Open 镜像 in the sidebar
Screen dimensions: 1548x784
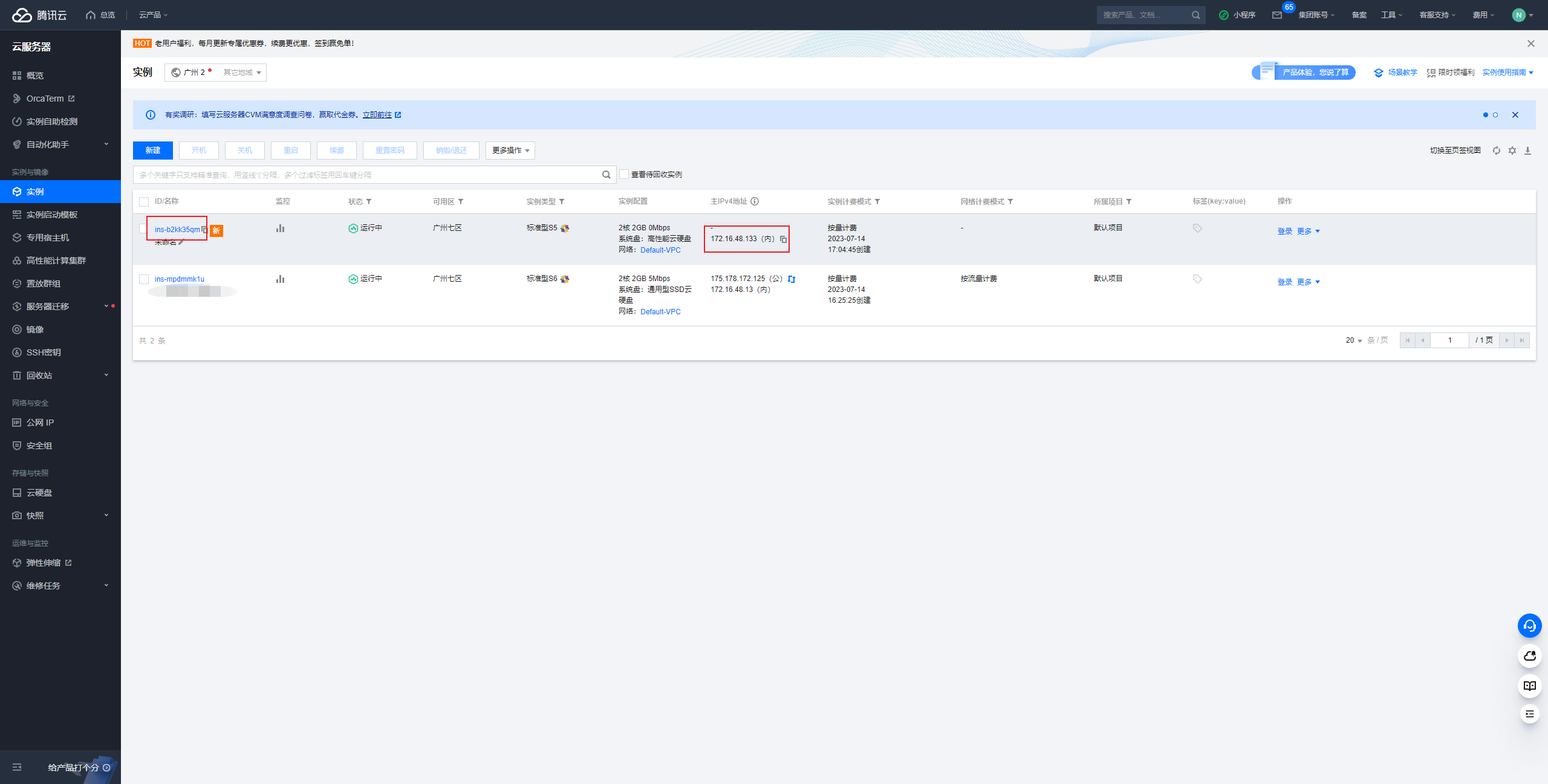(x=60, y=329)
